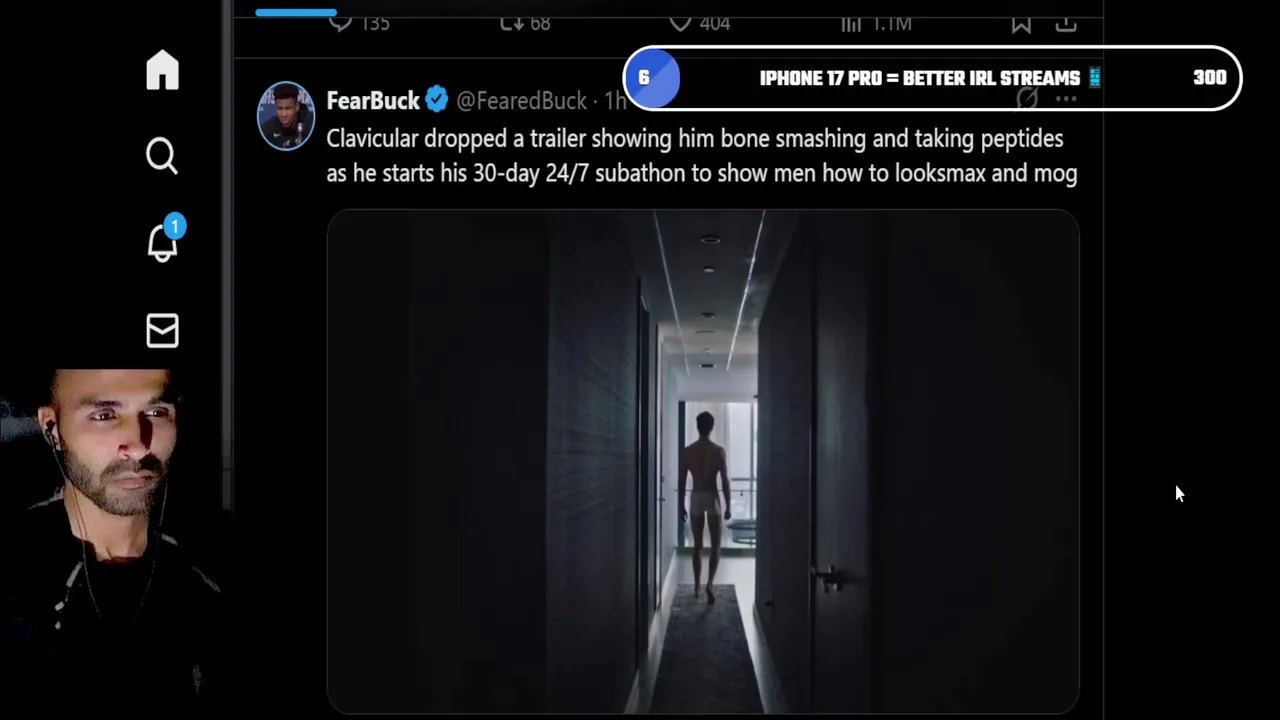This screenshot has height=720, width=1280.
Task: Open the 1h timestamp of the tweet
Action: 614,100
